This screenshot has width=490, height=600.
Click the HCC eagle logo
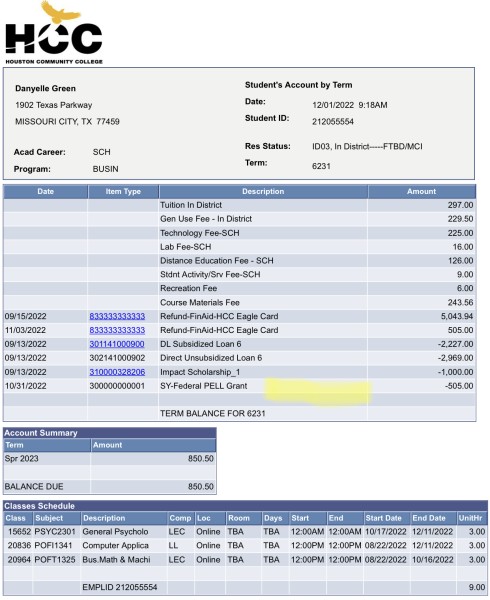coord(54,33)
